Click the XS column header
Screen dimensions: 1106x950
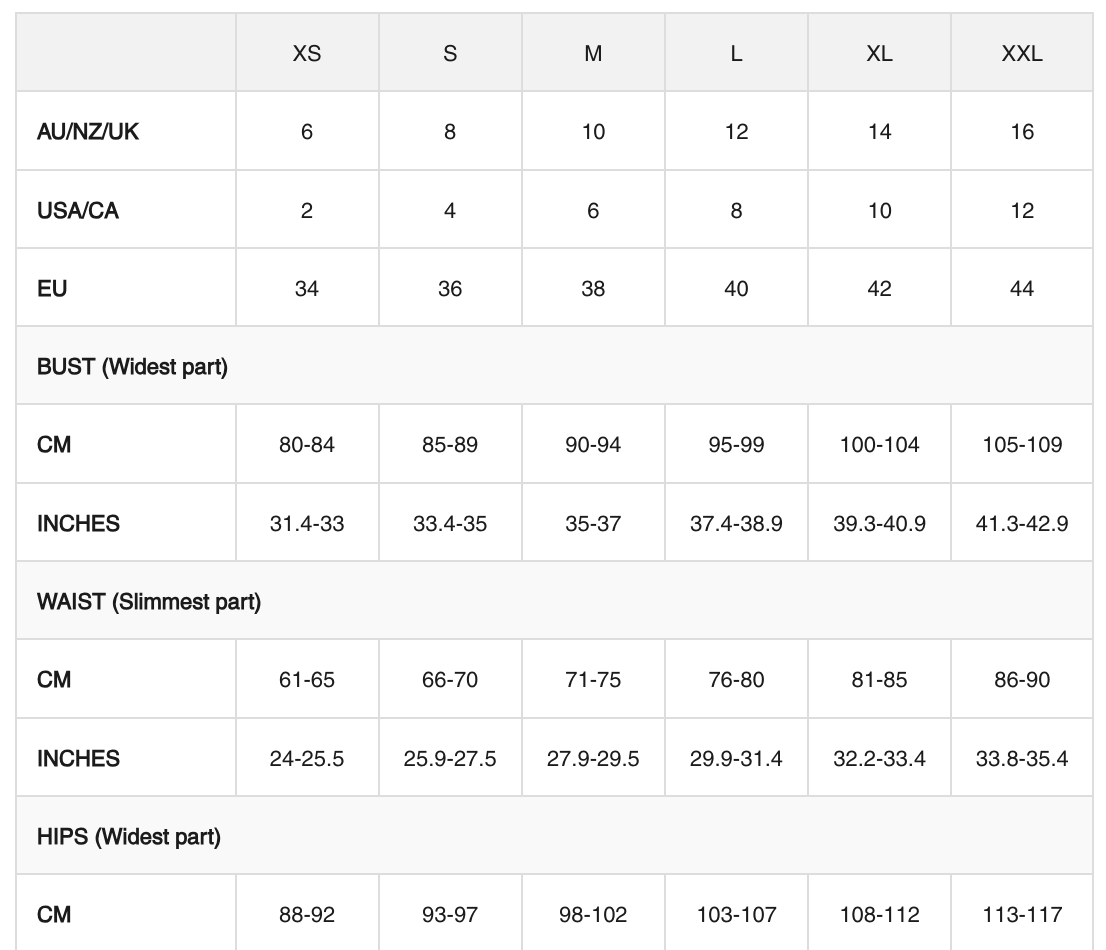(x=307, y=54)
